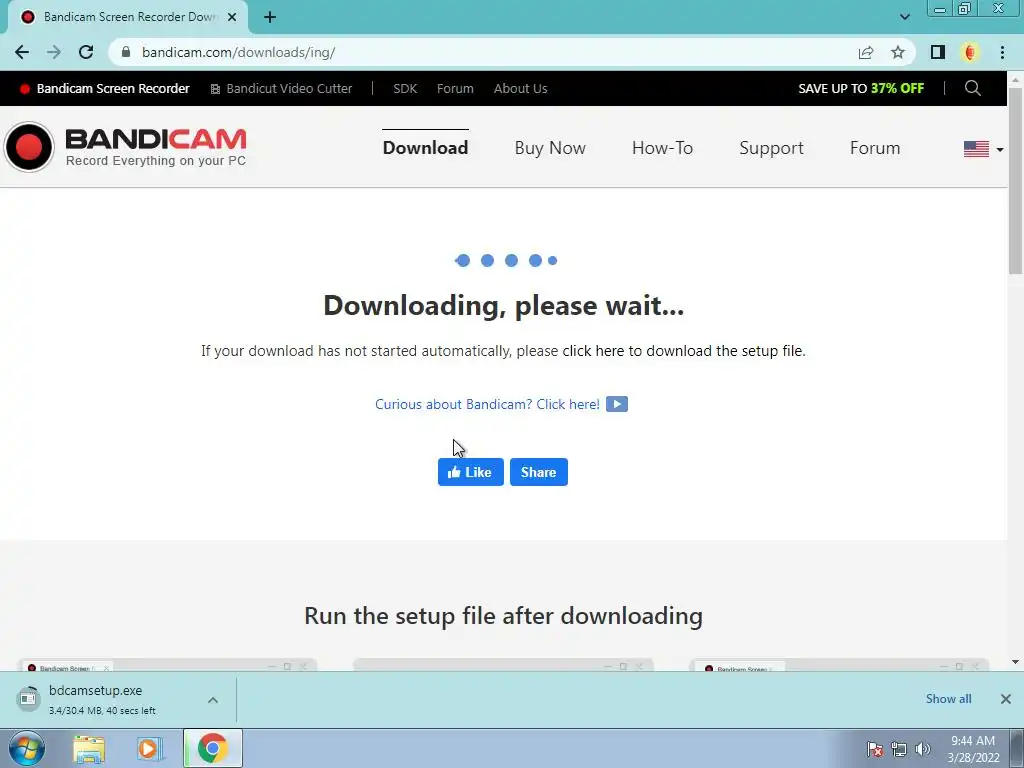Viewport: 1024px width, 768px height.
Task: Open the tab search chevron
Action: [x=904, y=17]
